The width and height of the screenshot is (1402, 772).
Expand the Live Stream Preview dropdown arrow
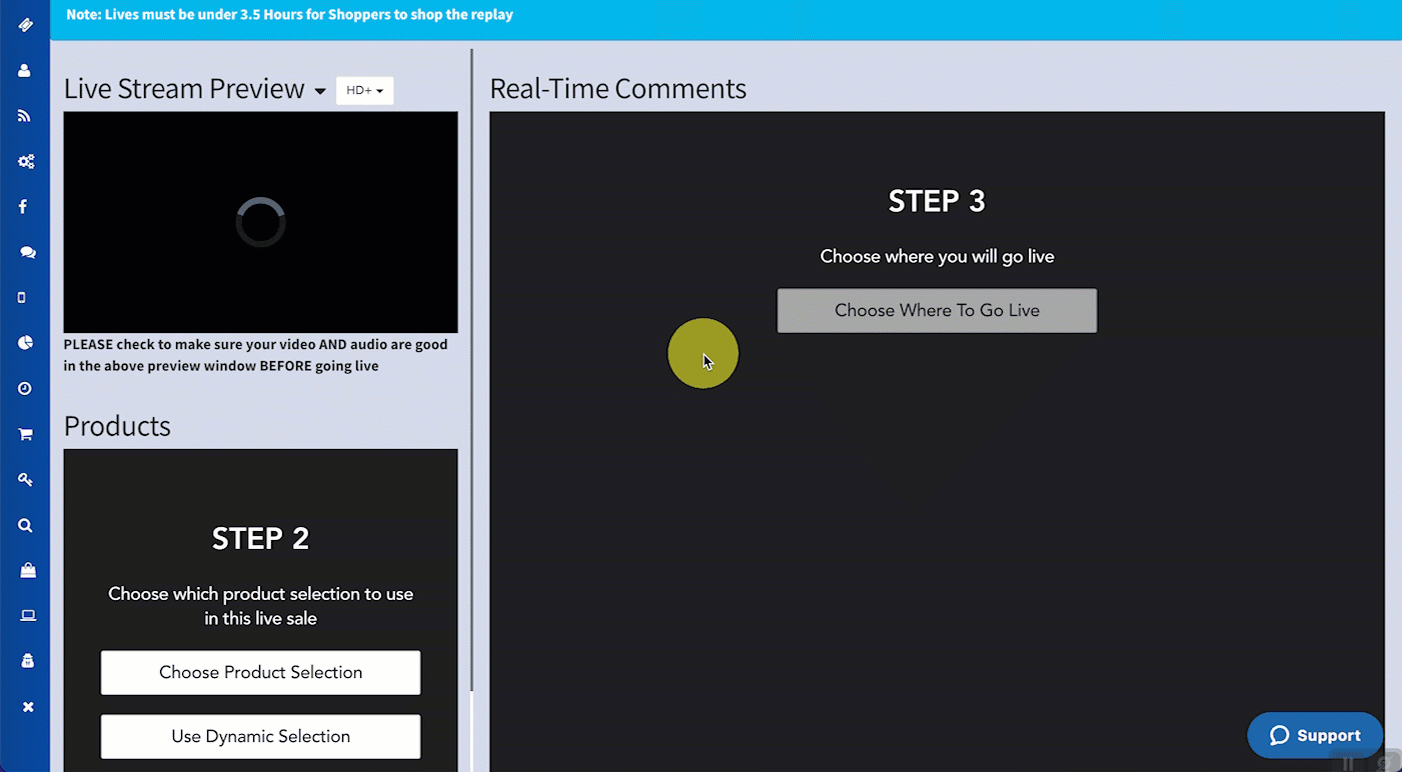(x=320, y=91)
